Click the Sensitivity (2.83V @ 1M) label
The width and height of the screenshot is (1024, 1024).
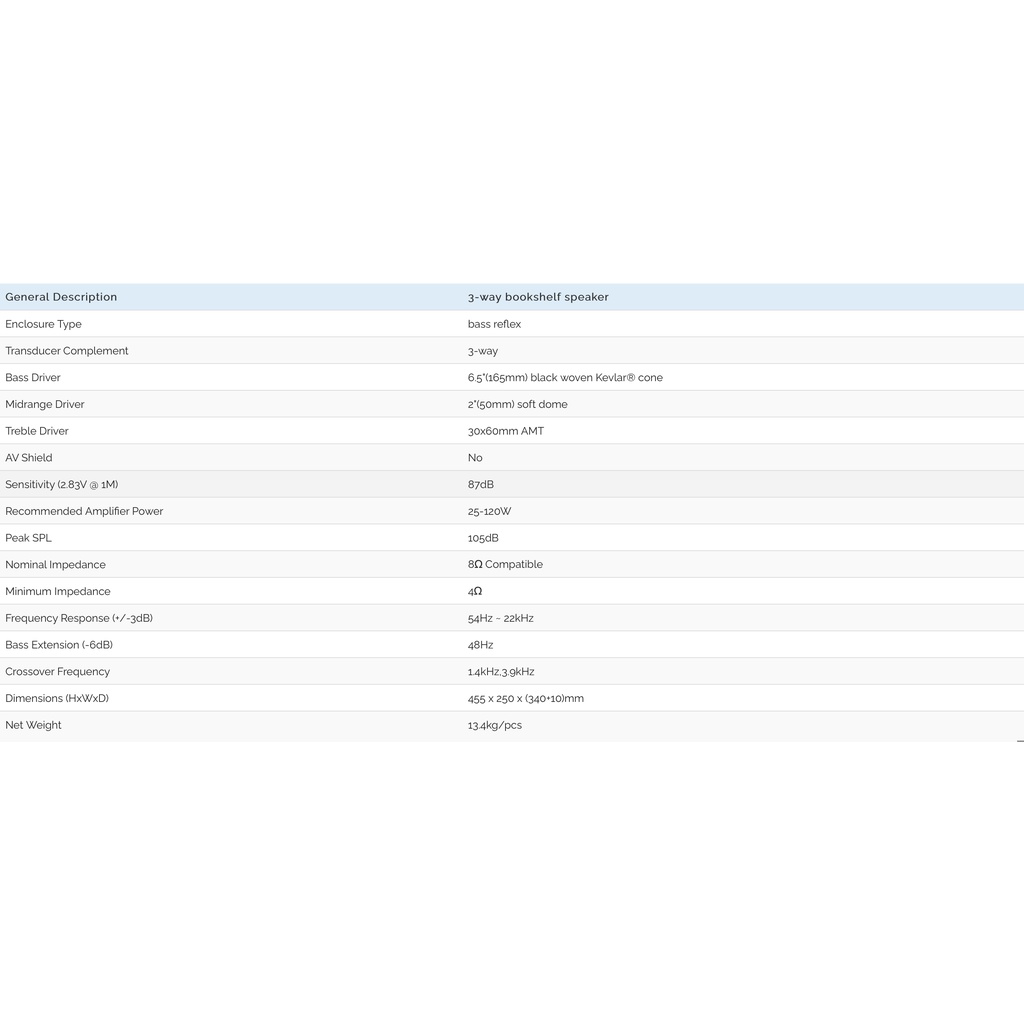62,485
